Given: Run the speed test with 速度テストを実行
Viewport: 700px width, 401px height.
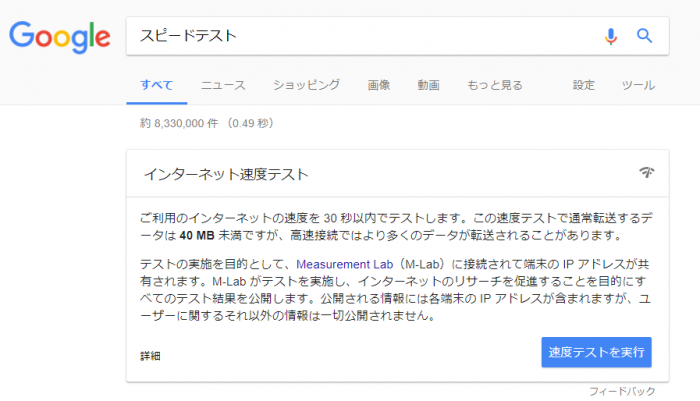Looking at the screenshot, I should pyautogui.click(x=596, y=352).
